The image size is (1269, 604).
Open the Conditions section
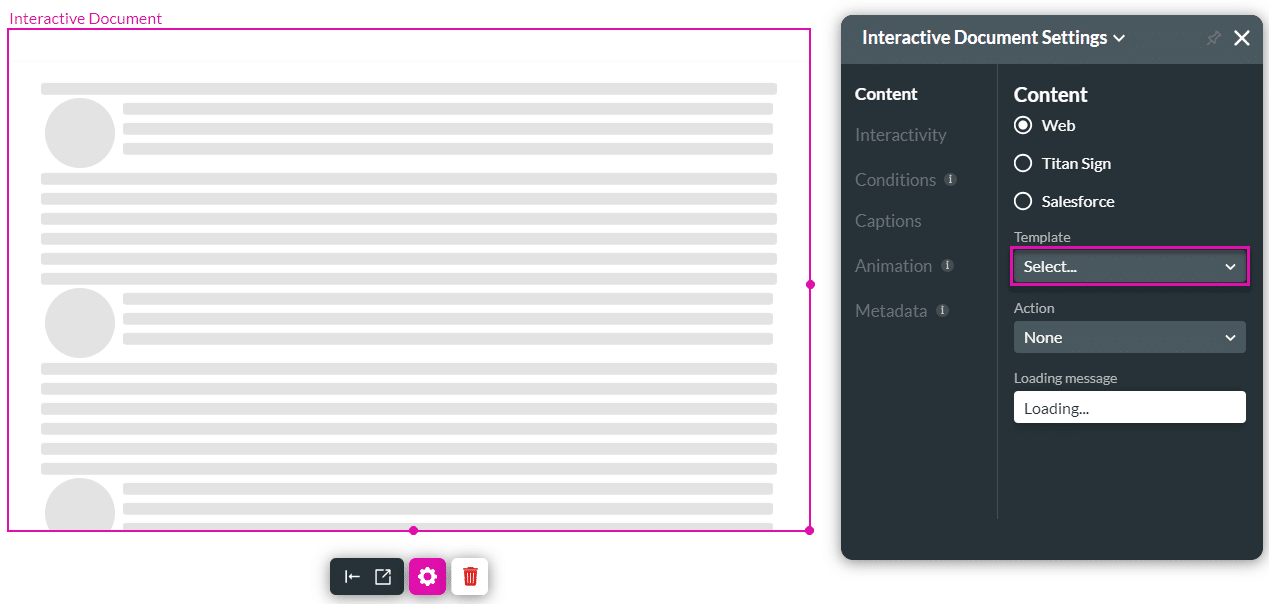coord(897,180)
